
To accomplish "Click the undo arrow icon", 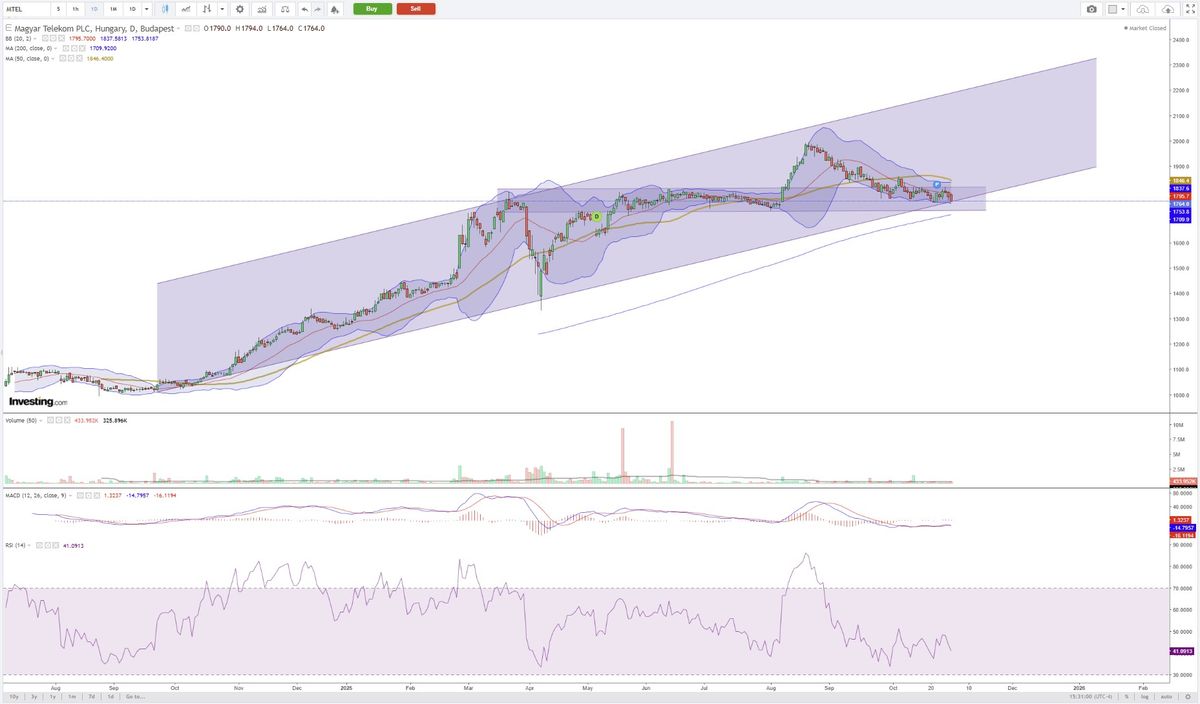I will [x=304, y=9].
